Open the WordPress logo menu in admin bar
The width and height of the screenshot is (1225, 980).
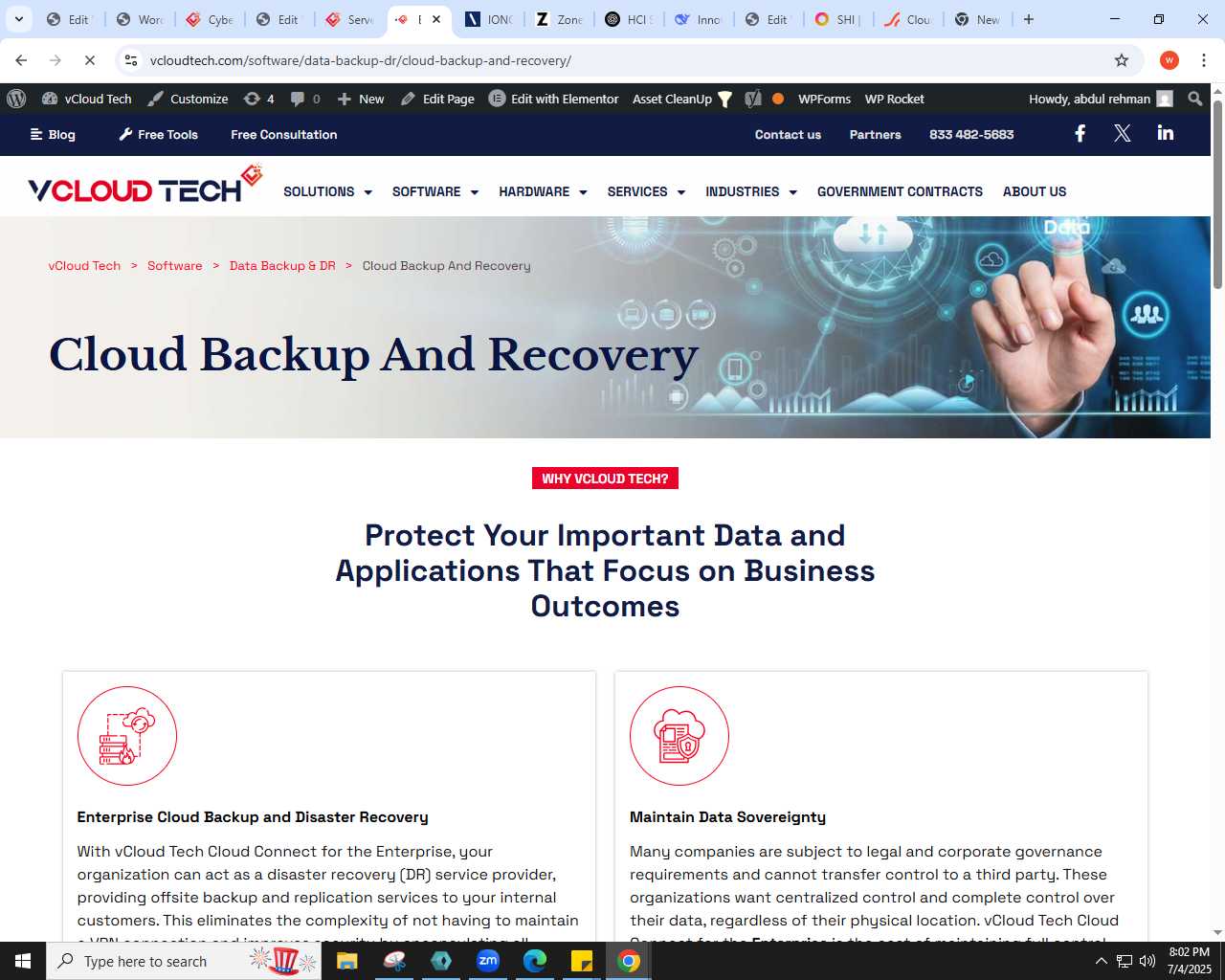click(x=16, y=99)
